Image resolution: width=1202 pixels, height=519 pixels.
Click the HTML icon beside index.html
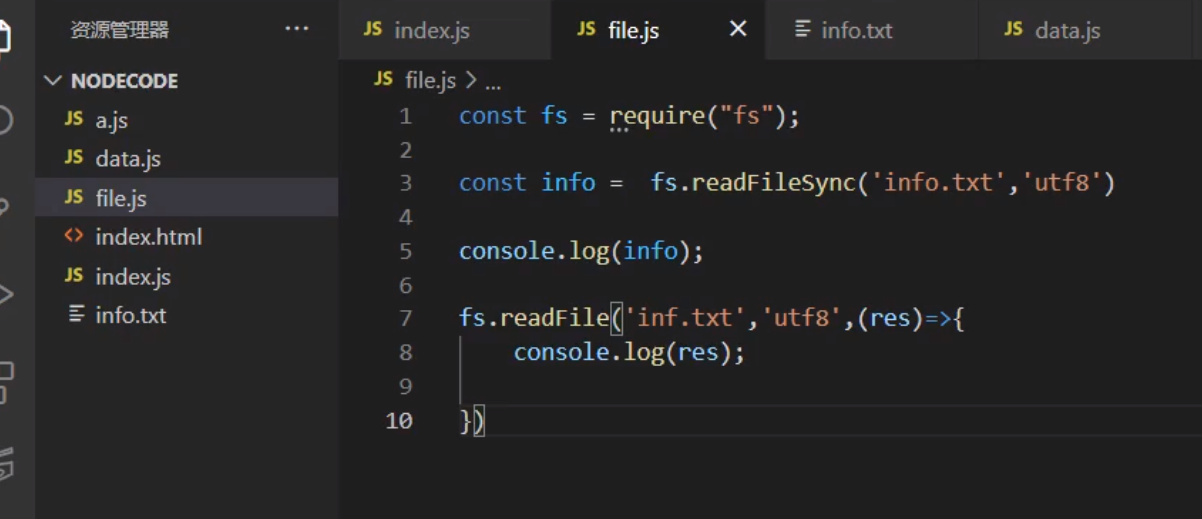(74, 237)
